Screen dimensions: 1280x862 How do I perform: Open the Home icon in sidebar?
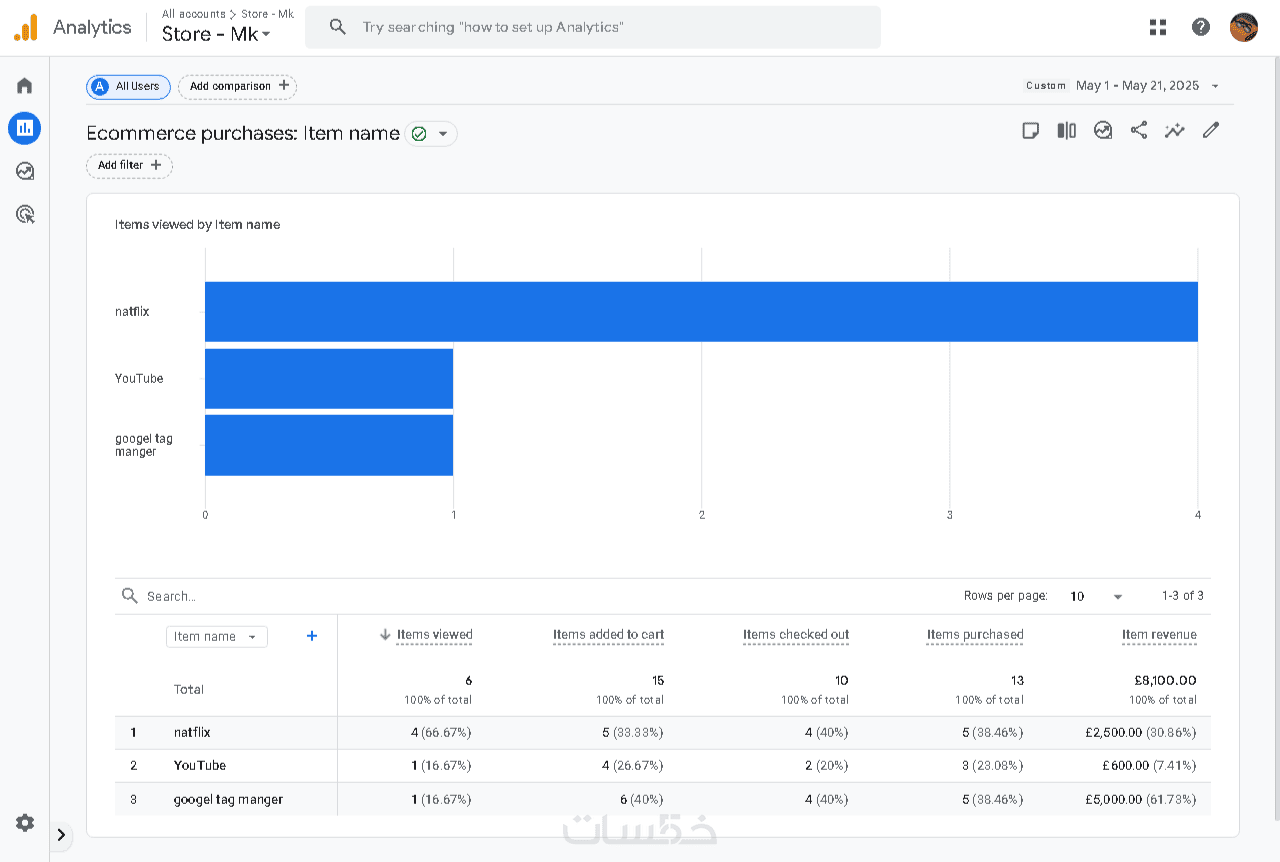pos(25,86)
